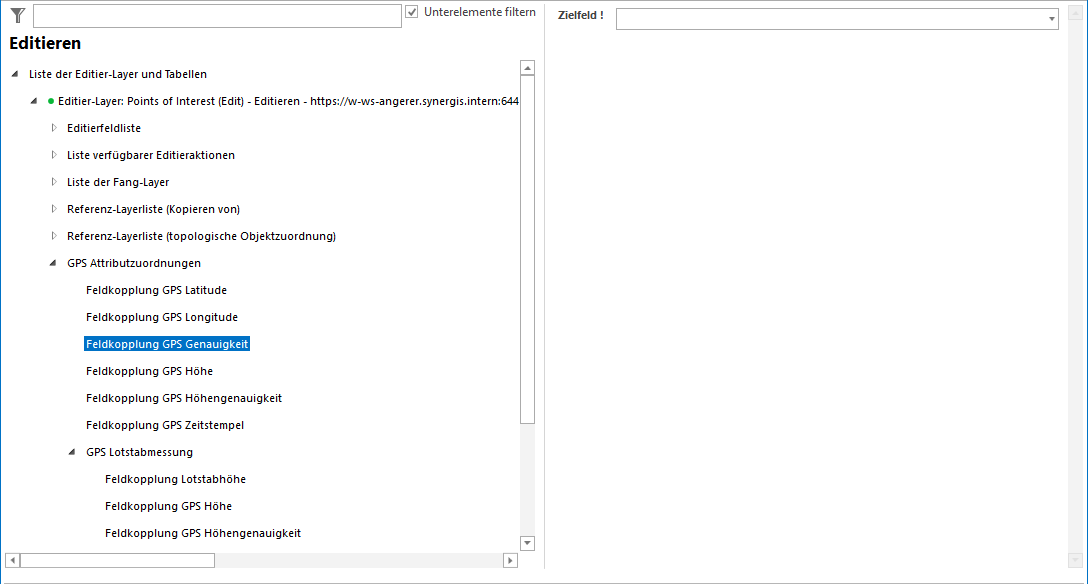Select Feldkopplung GPS Zeitstempel
Image resolution: width=1088 pixels, height=584 pixels.
[165, 426]
